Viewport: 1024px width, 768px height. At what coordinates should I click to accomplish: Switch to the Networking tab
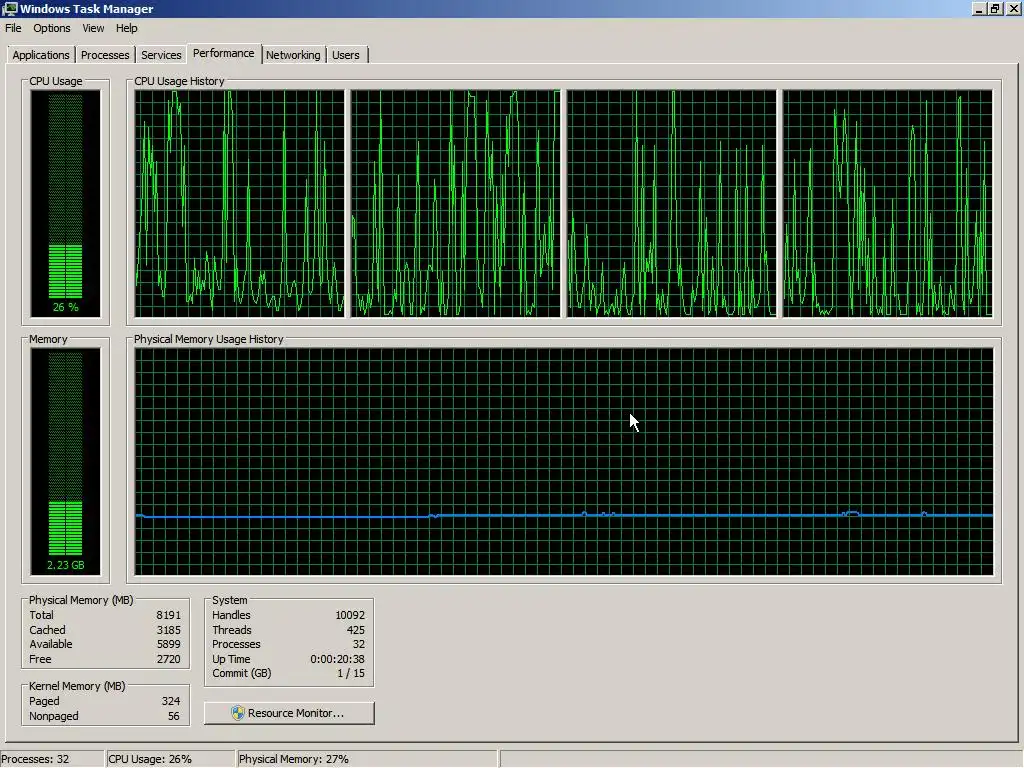(x=293, y=55)
